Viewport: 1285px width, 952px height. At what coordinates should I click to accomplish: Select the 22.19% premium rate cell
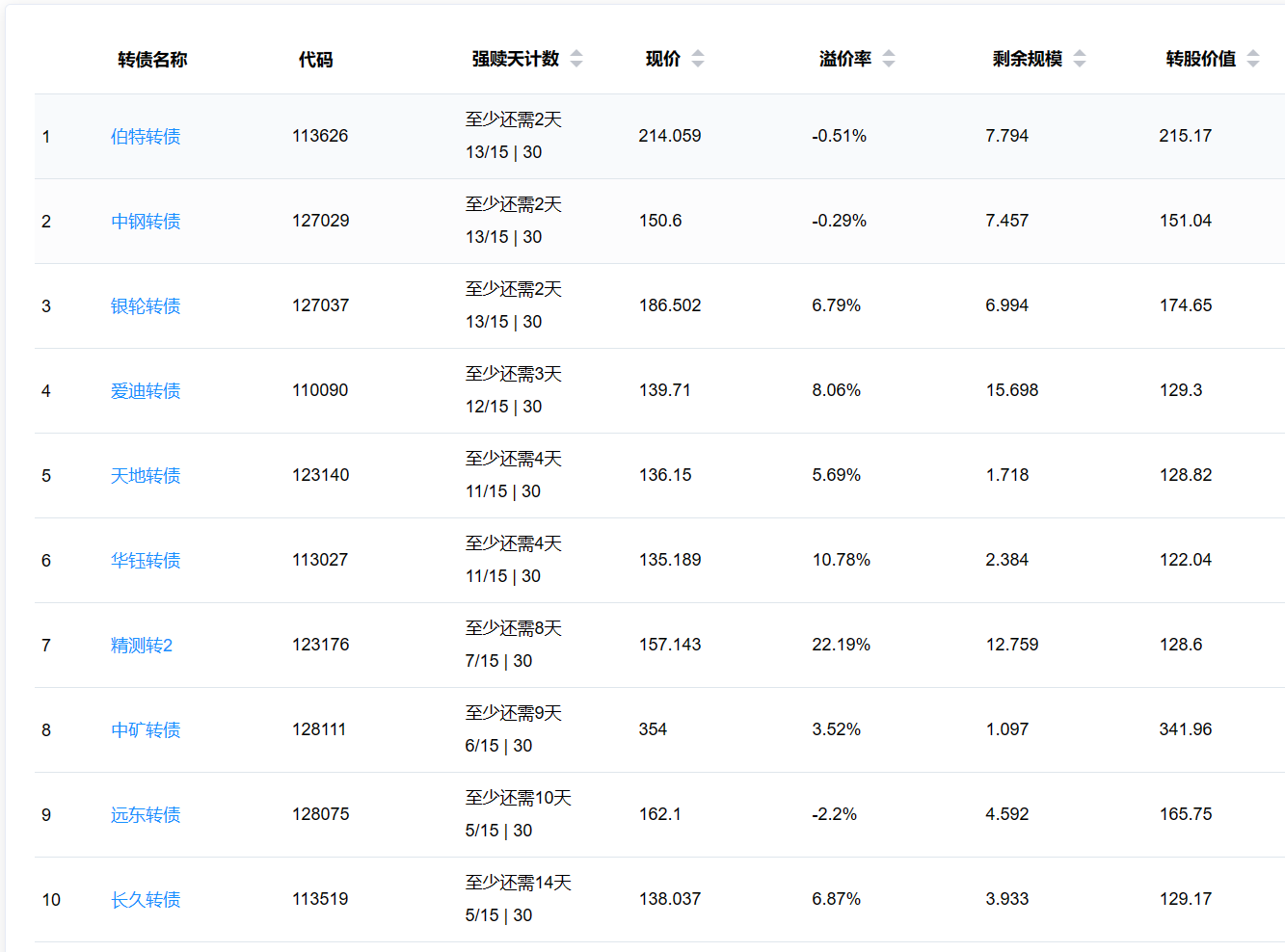[x=841, y=645]
